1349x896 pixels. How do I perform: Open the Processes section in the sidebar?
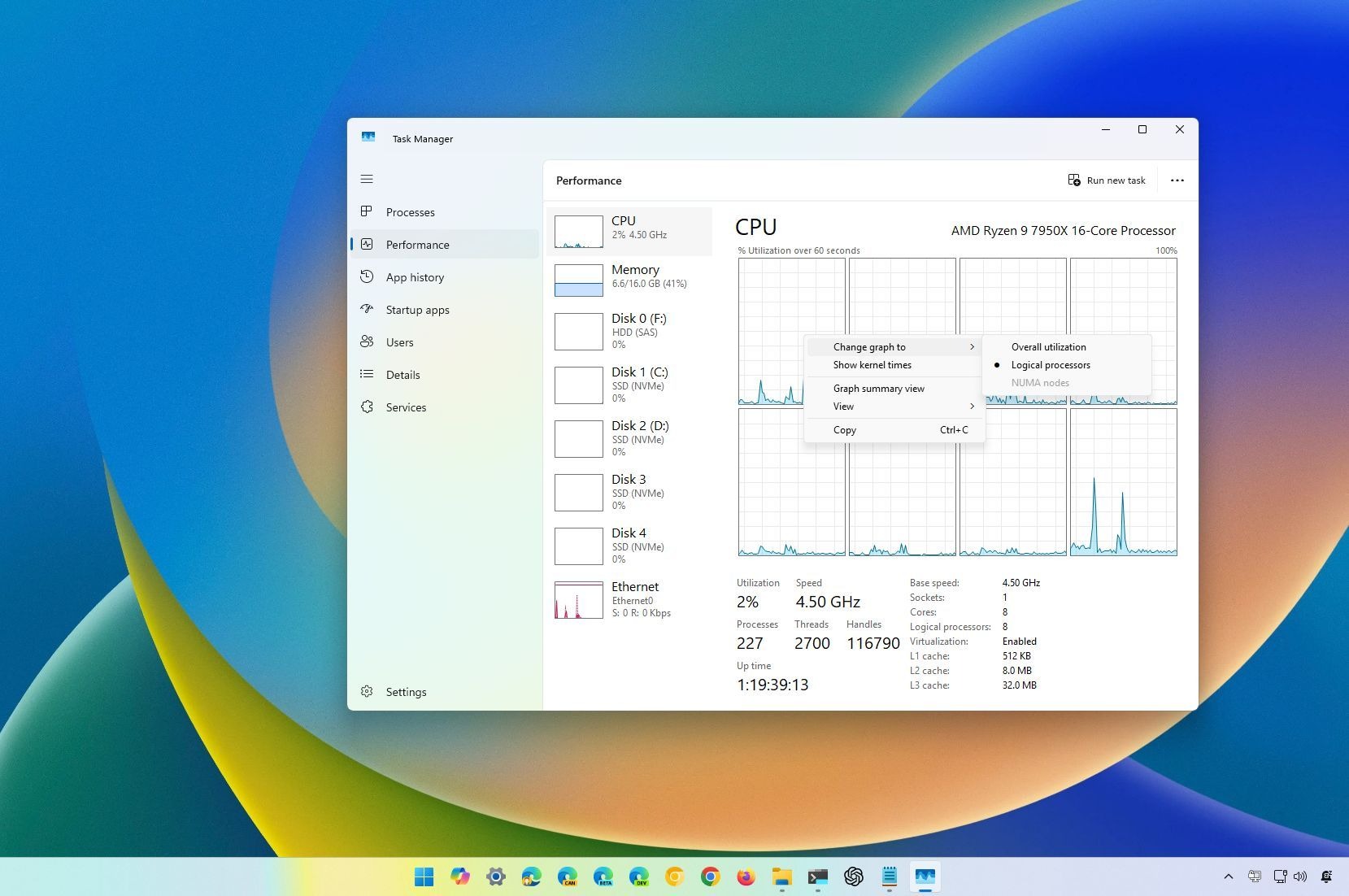410,211
